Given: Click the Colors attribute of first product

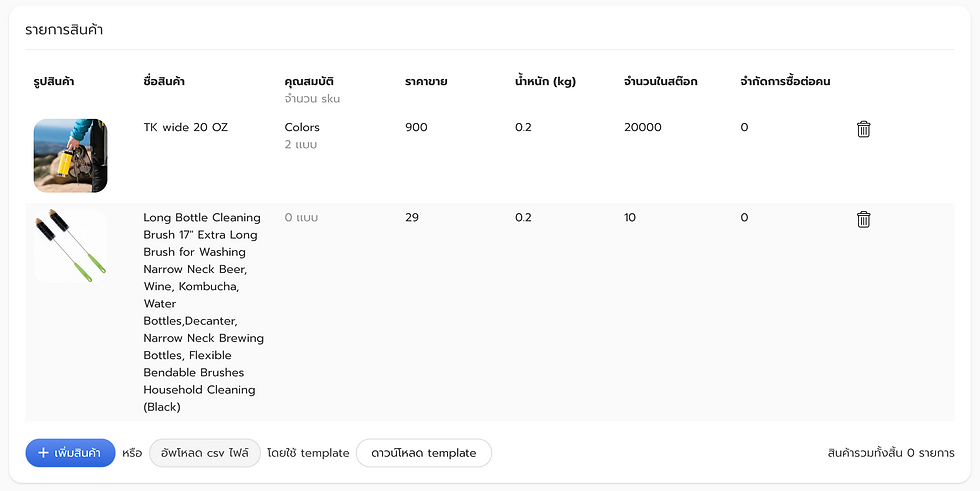Looking at the screenshot, I should 302,127.
